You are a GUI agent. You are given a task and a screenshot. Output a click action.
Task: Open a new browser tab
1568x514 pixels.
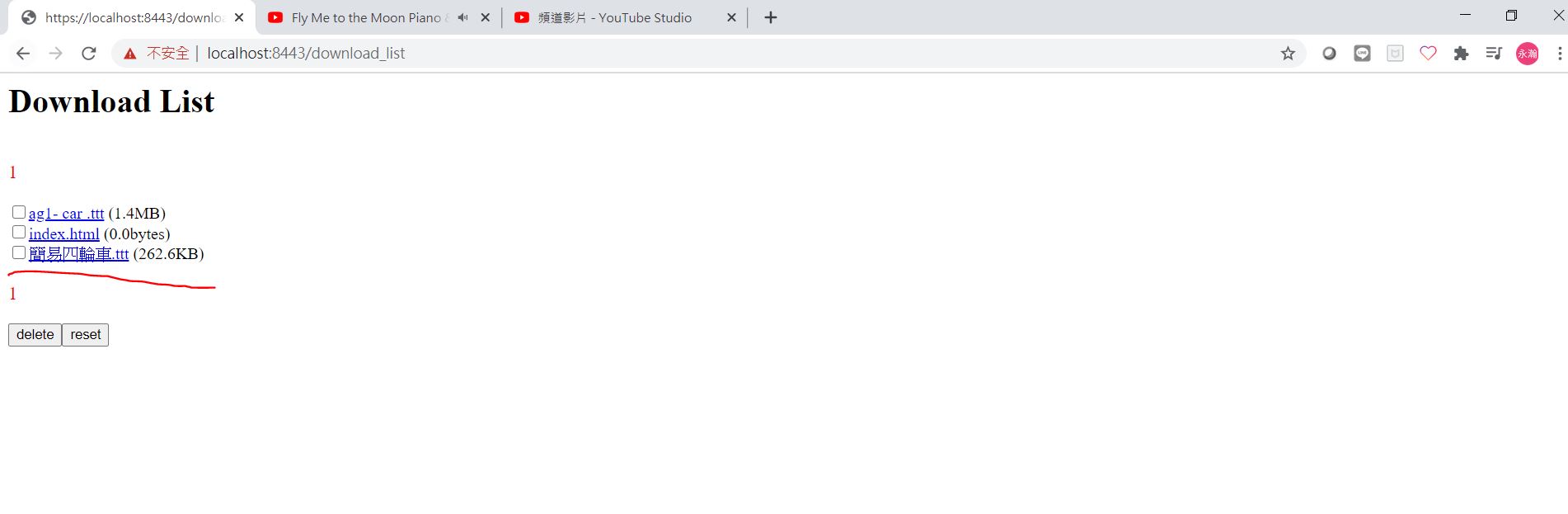click(770, 17)
